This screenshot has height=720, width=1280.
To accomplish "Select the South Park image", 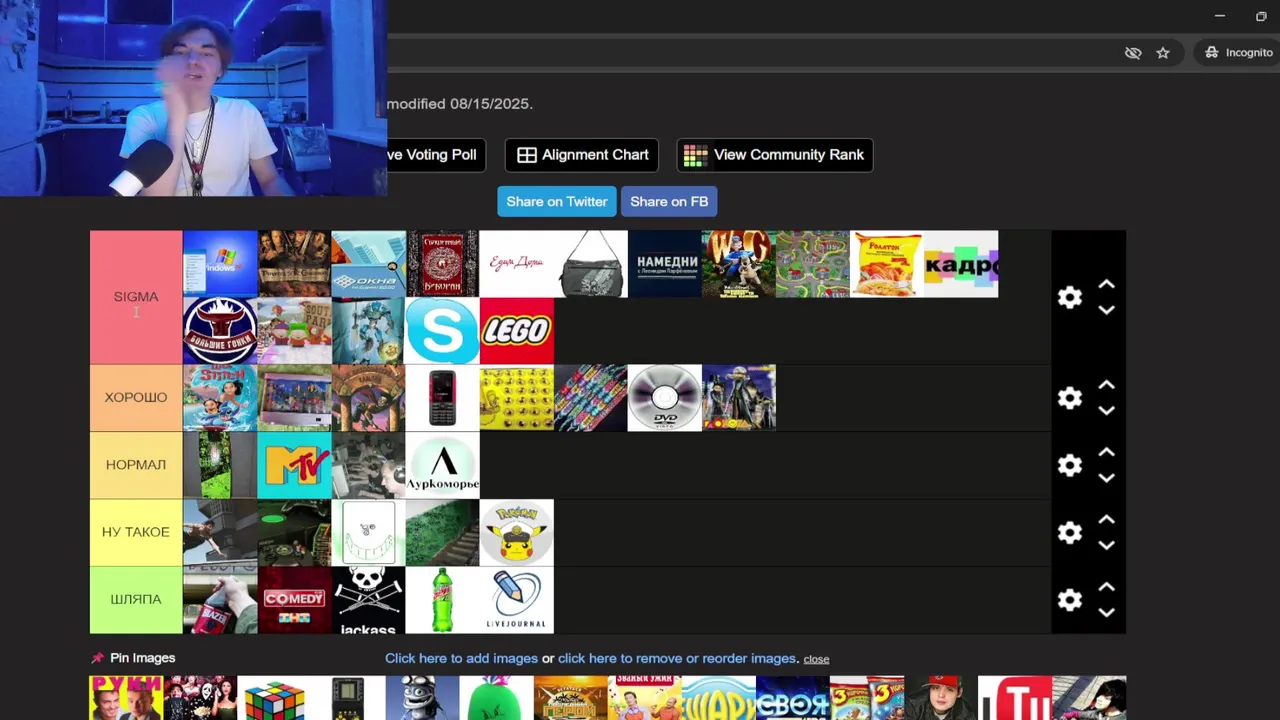I will (294, 331).
